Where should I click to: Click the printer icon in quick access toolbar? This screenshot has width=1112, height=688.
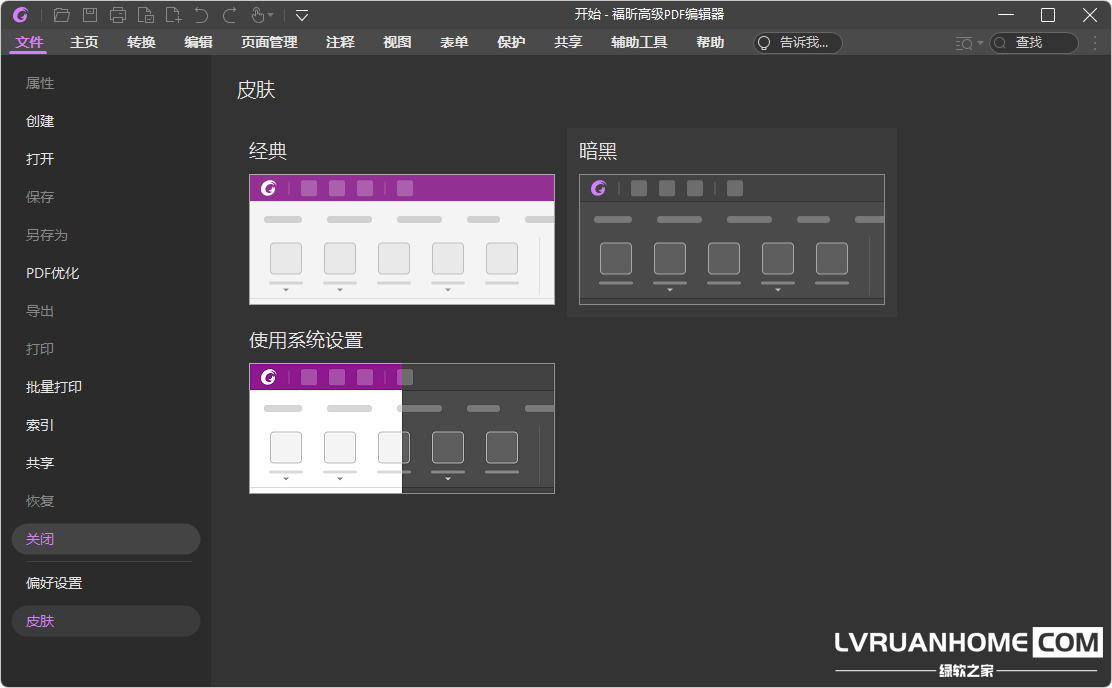coord(118,15)
